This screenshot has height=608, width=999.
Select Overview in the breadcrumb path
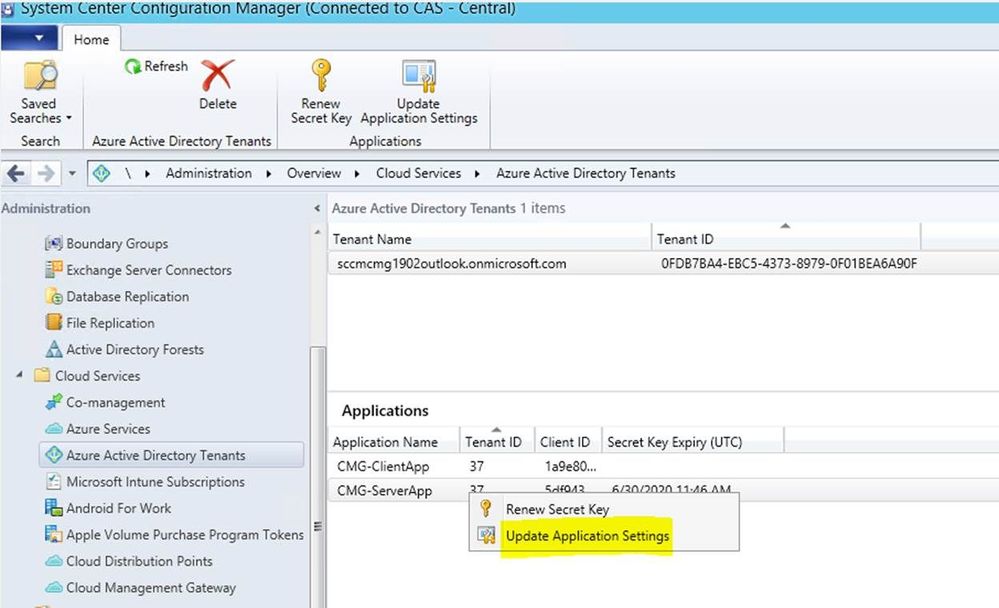click(313, 173)
